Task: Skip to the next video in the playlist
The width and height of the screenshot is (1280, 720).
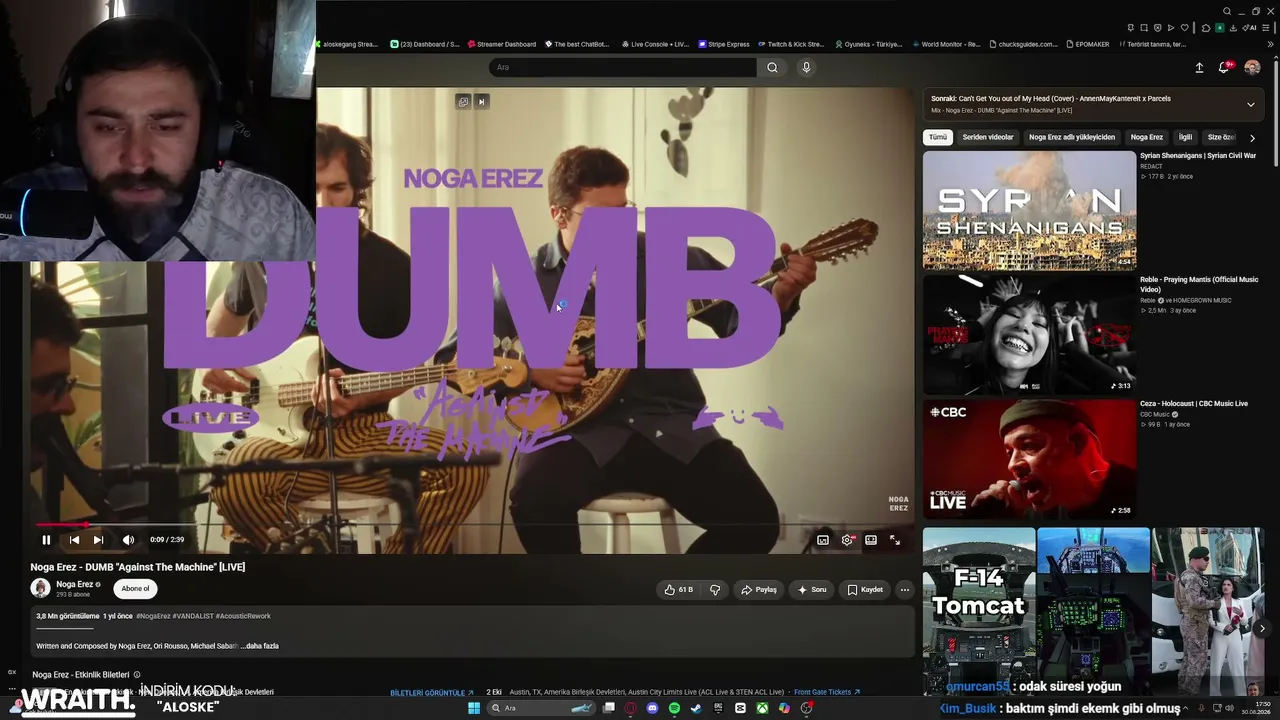Action: [98, 540]
